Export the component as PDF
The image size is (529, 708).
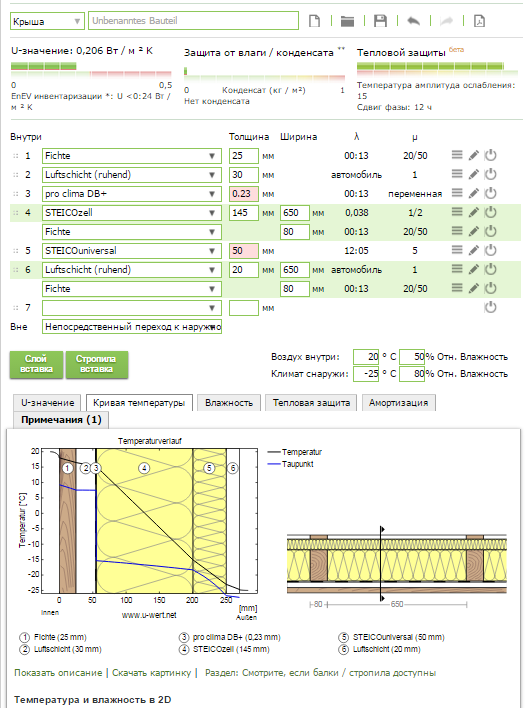pyautogui.click(x=479, y=21)
